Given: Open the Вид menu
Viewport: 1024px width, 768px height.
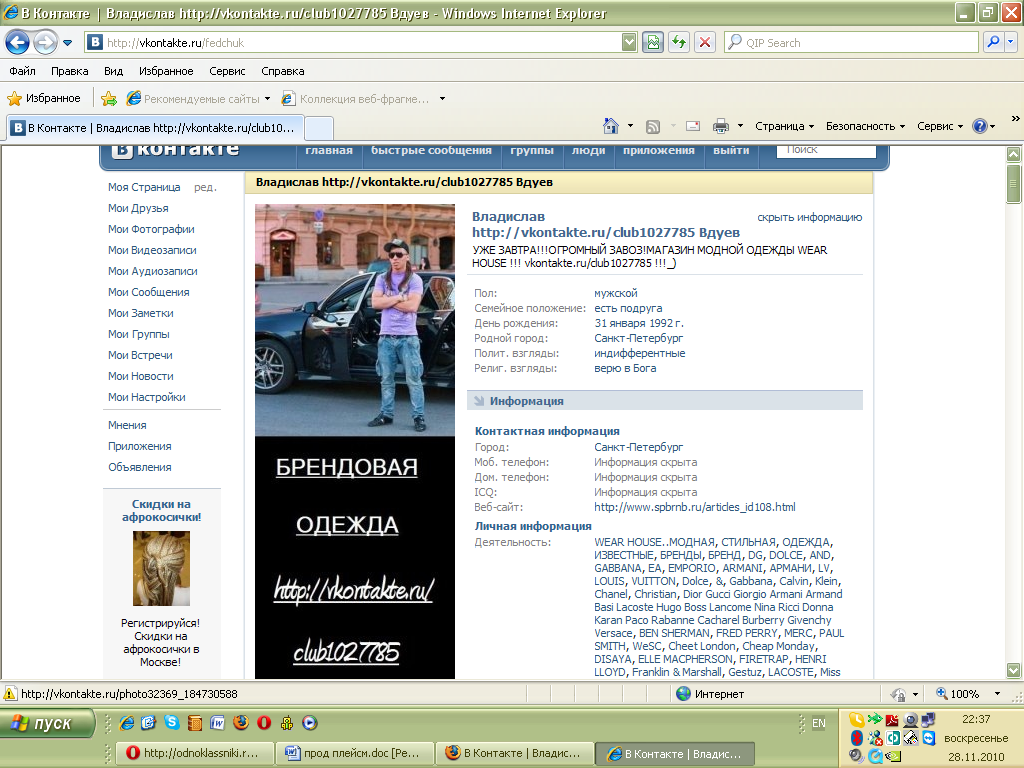Looking at the screenshot, I should point(114,71).
